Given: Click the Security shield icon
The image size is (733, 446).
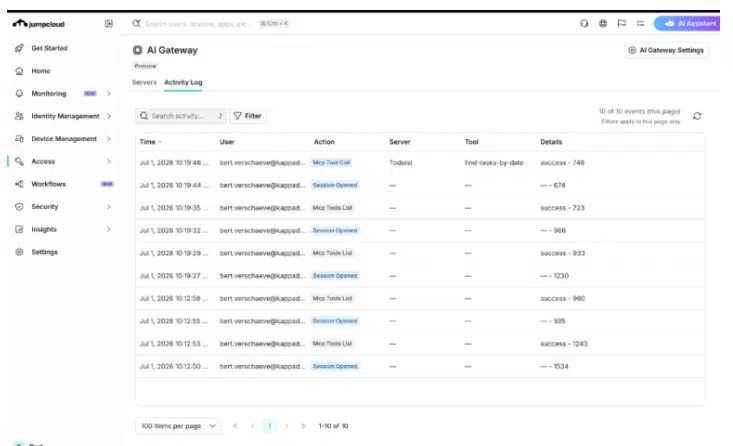Looking at the screenshot, I should point(19,207).
